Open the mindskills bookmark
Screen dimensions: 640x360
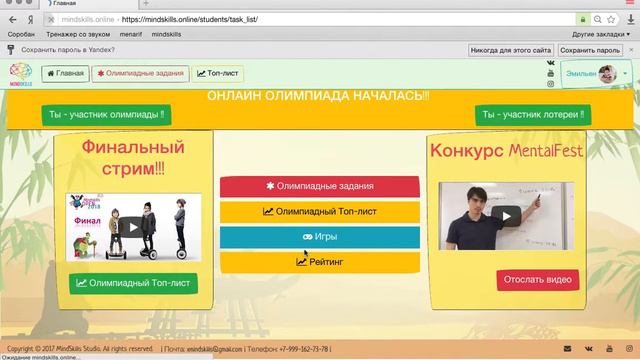point(166,34)
